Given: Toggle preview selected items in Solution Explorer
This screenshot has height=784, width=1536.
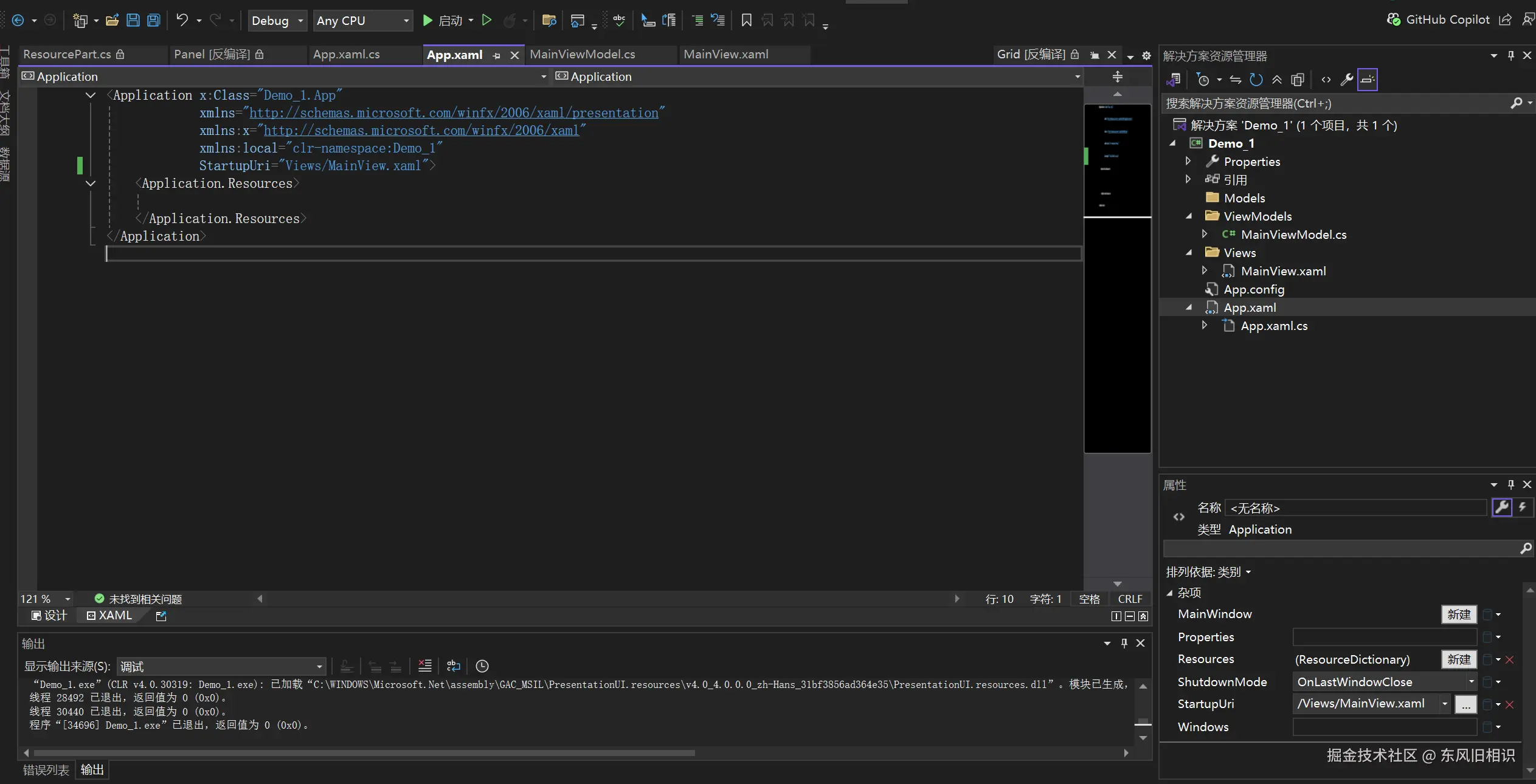Looking at the screenshot, I should point(1367,80).
